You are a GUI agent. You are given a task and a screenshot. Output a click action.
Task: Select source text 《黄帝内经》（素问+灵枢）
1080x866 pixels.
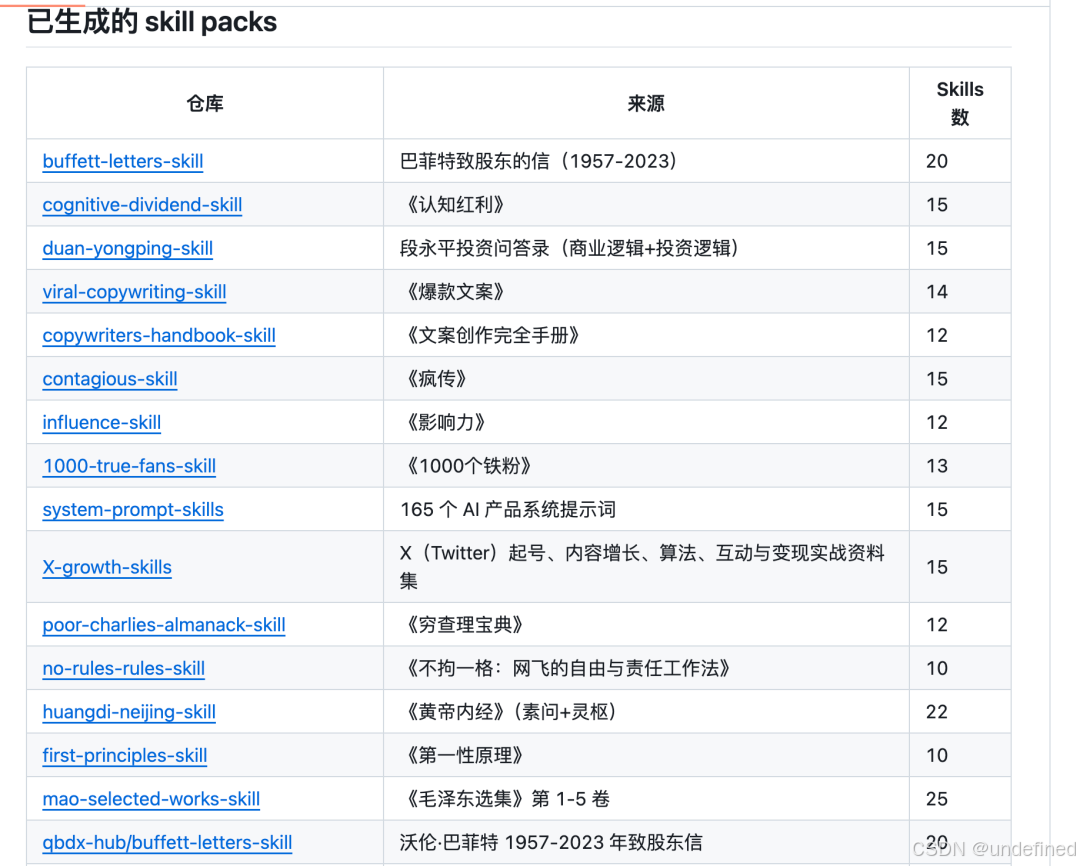(511, 712)
